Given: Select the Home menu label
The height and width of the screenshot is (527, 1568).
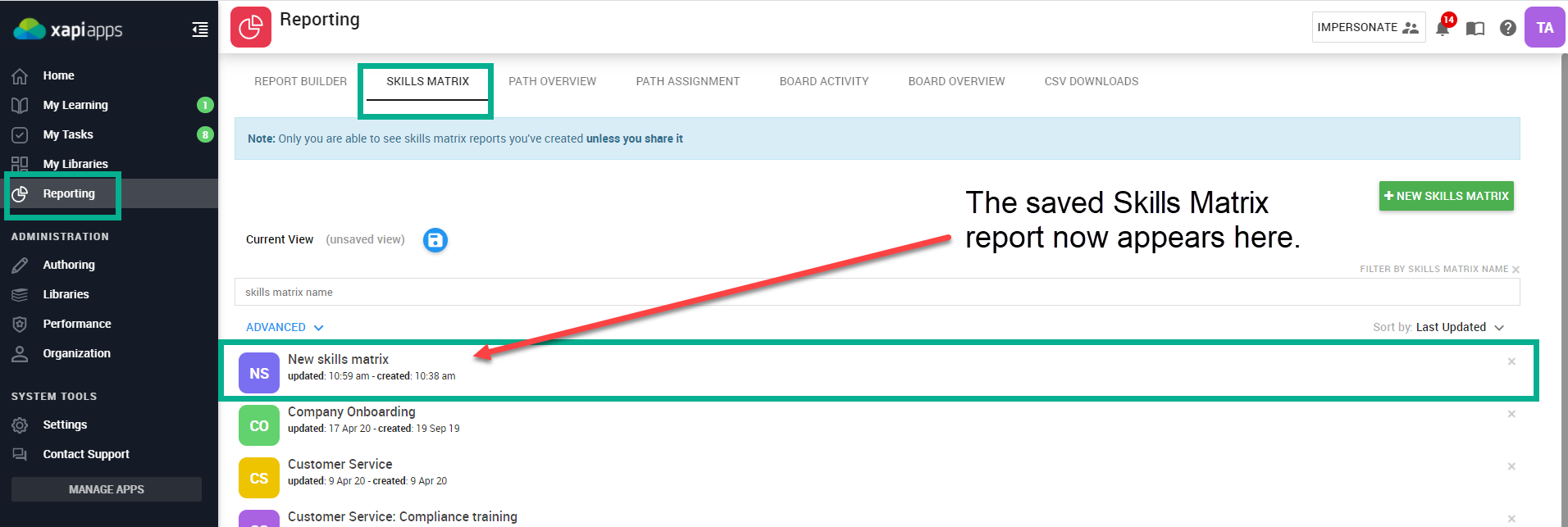Looking at the screenshot, I should tap(58, 75).
